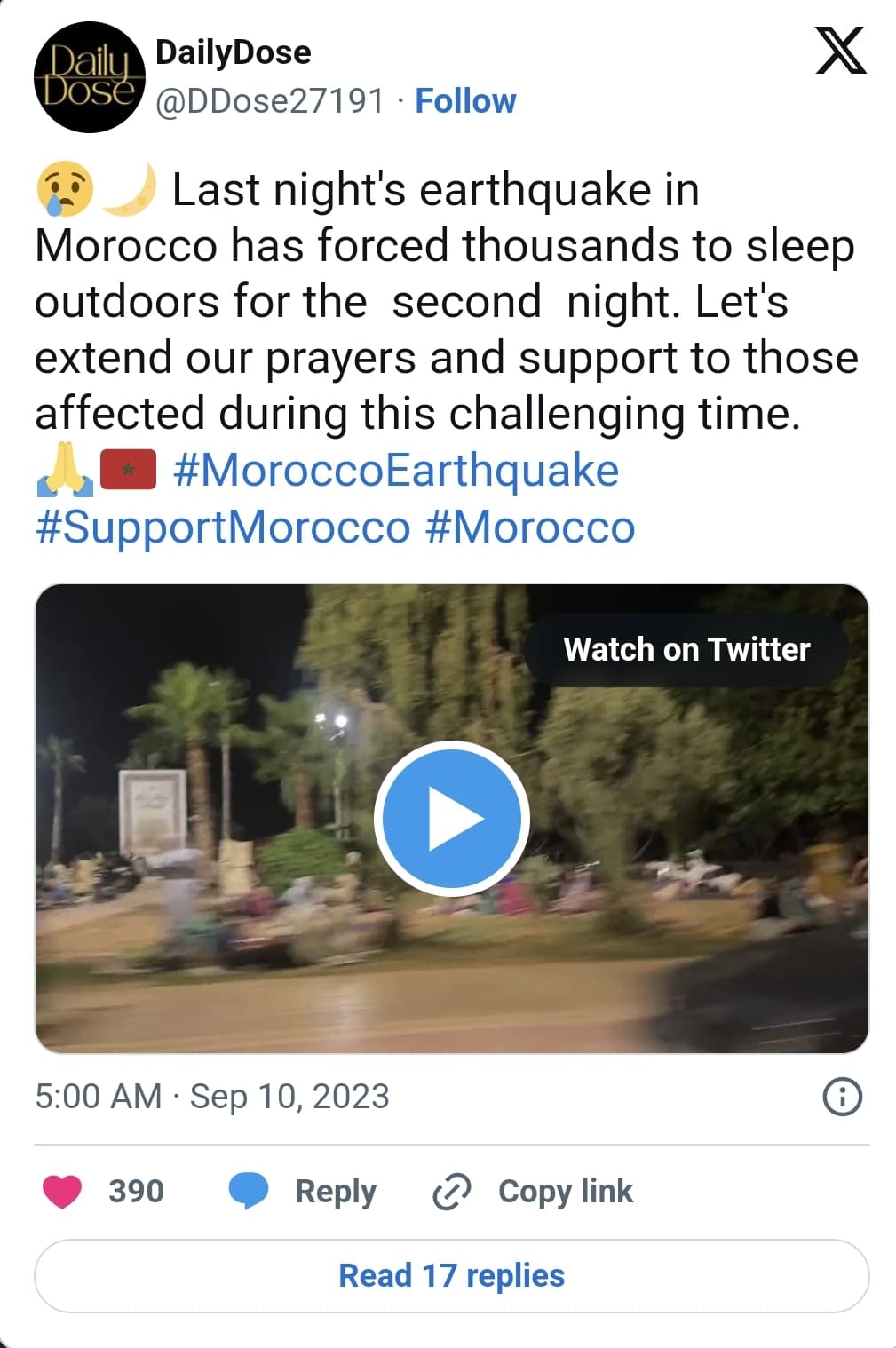The height and width of the screenshot is (1348, 896).
Task: Click the Copy link text
Action: click(x=566, y=1191)
